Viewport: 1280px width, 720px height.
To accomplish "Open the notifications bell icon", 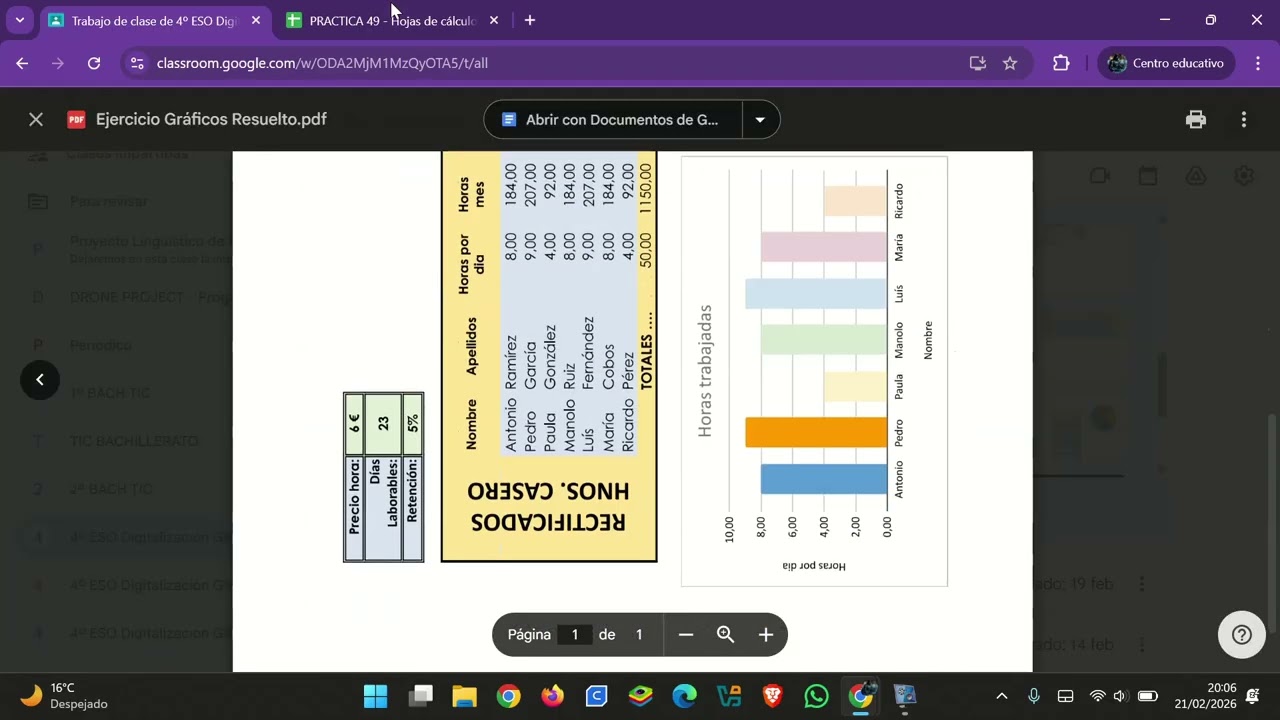I will (x=1253, y=695).
